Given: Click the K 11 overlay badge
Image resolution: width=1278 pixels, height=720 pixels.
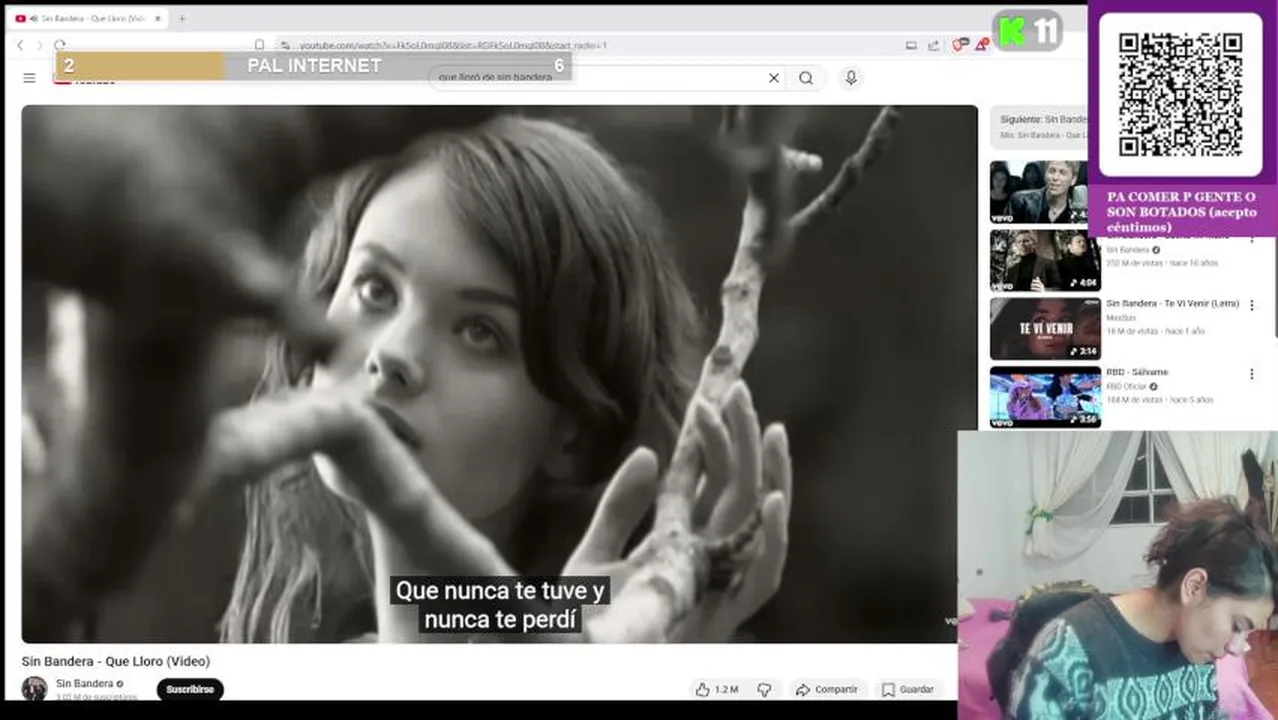Looking at the screenshot, I should 1027,31.
